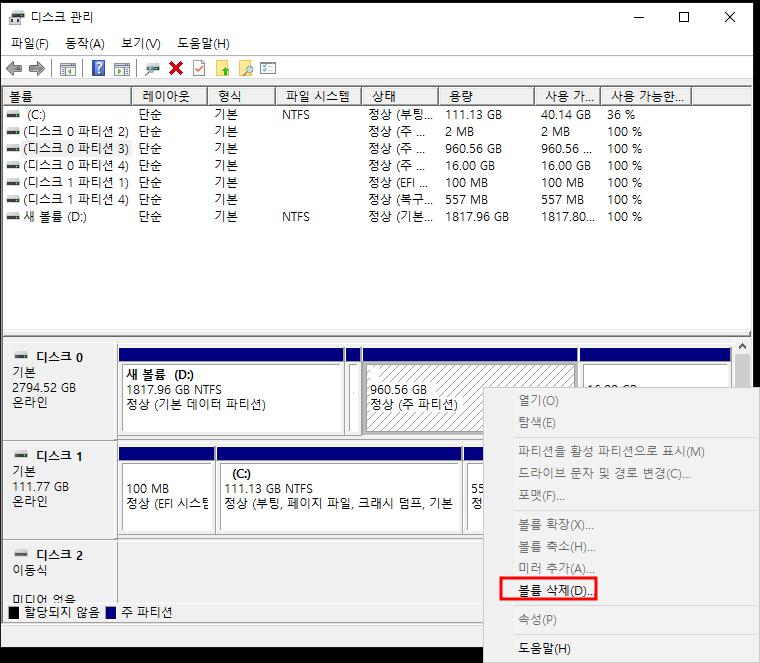The width and height of the screenshot is (760, 663).
Task: Sort by the 사용 가... column header
Action: pos(568,96)
